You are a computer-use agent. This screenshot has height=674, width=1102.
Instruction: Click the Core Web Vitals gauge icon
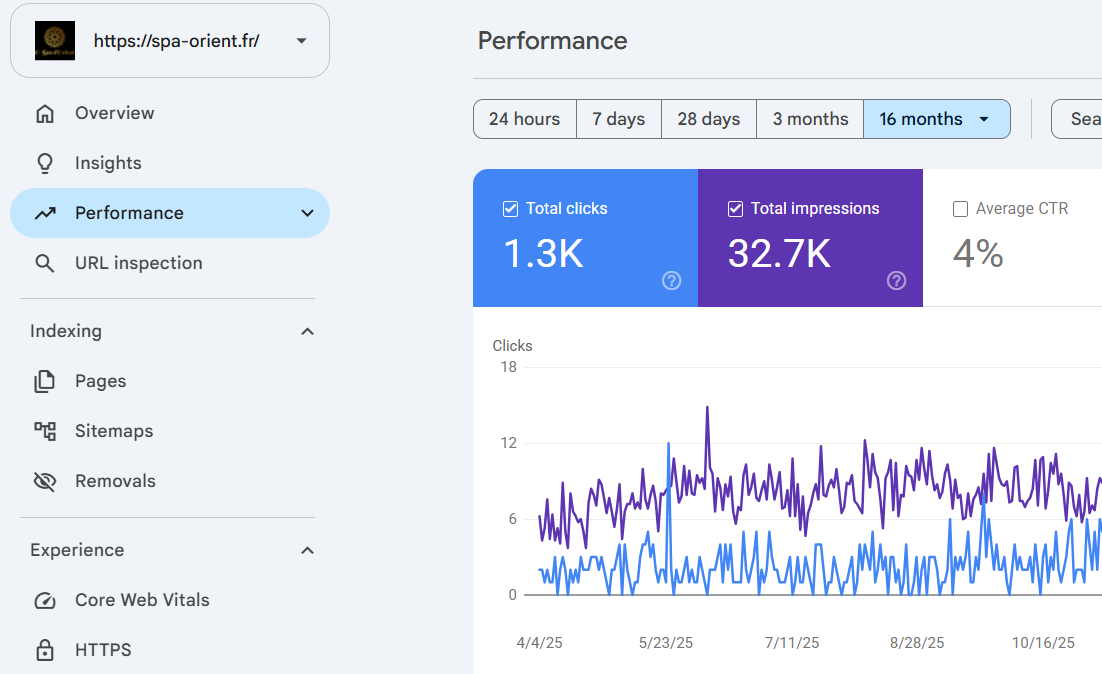tap(45, 600)
